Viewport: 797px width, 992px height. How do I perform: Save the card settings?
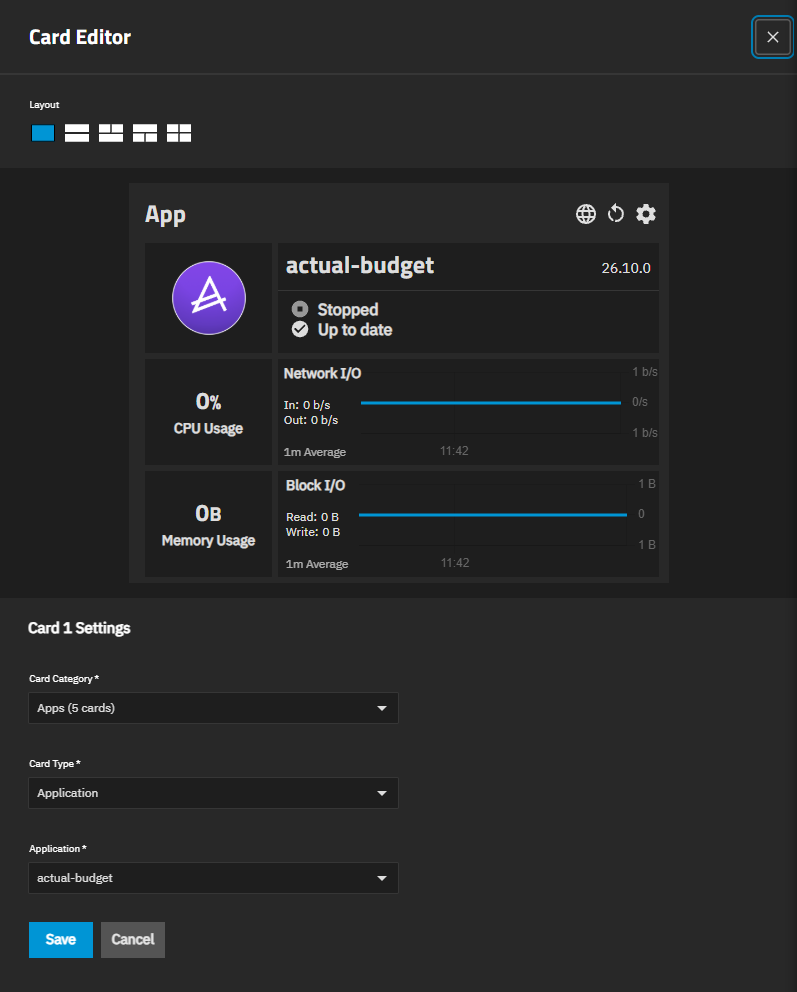coord(61,939)
